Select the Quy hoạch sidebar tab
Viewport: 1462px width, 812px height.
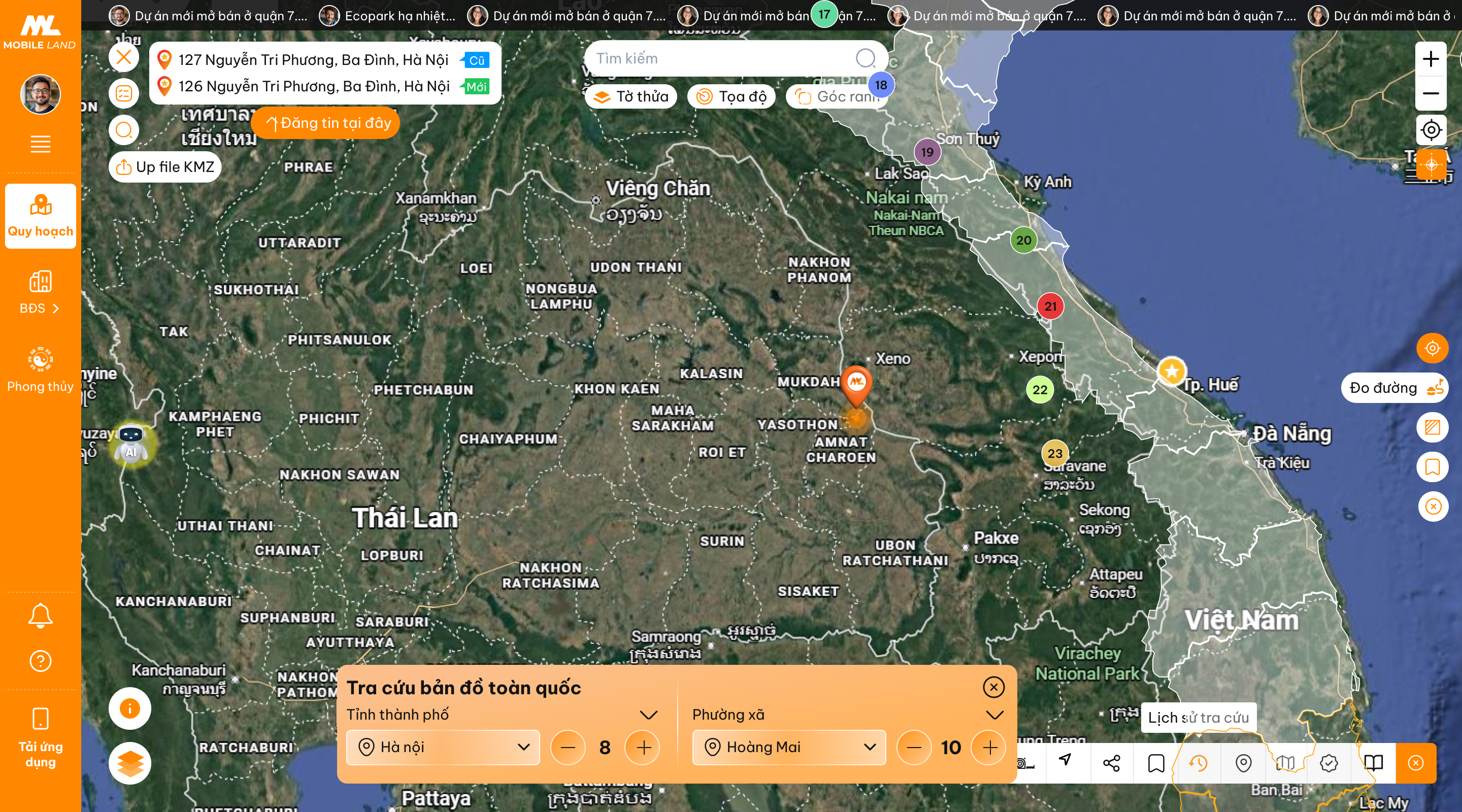click(40, 216)
